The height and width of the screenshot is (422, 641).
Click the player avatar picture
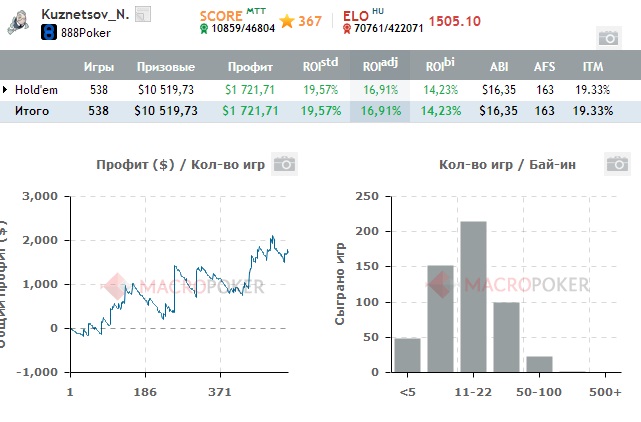click(18, 23)
